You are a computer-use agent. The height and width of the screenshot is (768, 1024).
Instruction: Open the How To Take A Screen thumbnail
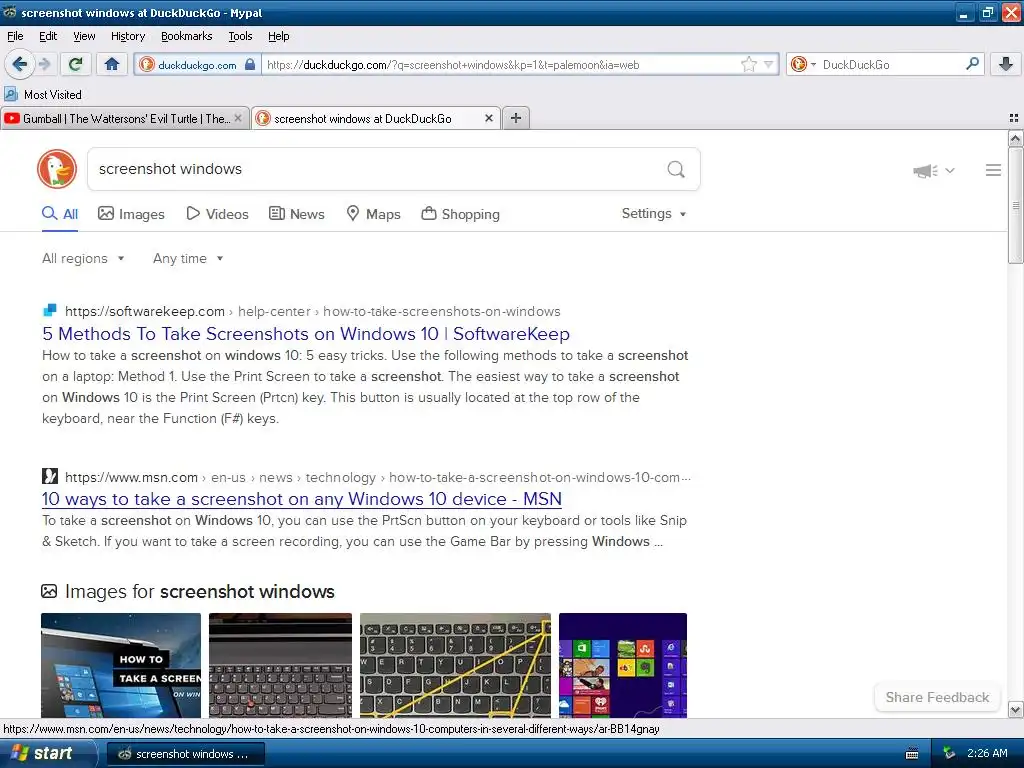coord(121,665)
